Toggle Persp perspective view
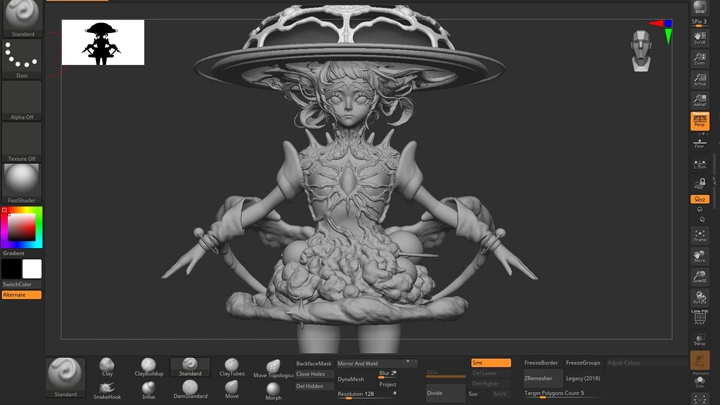 (699, 121)
